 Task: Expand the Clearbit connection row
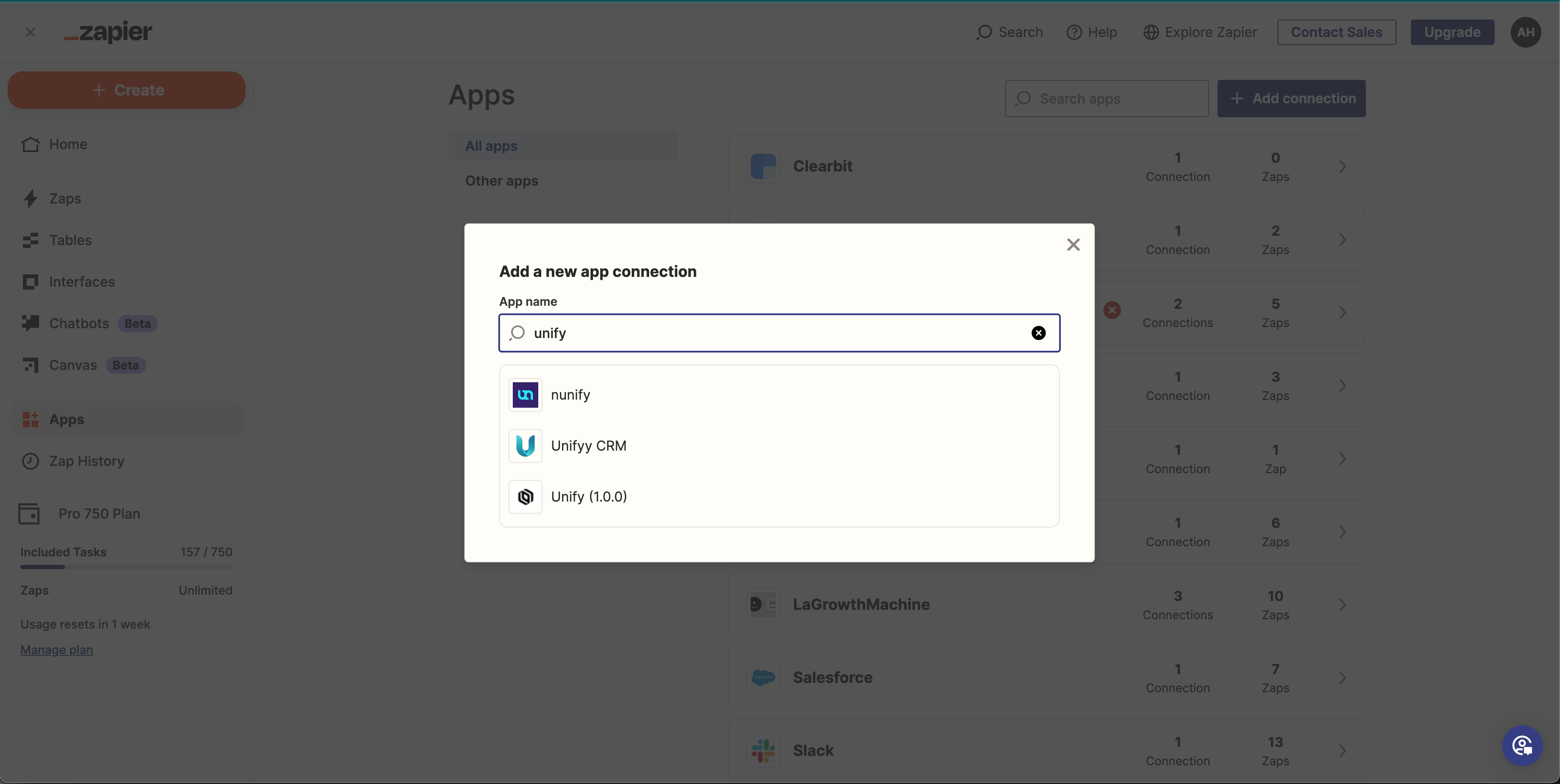click(x=1342, y=166)
